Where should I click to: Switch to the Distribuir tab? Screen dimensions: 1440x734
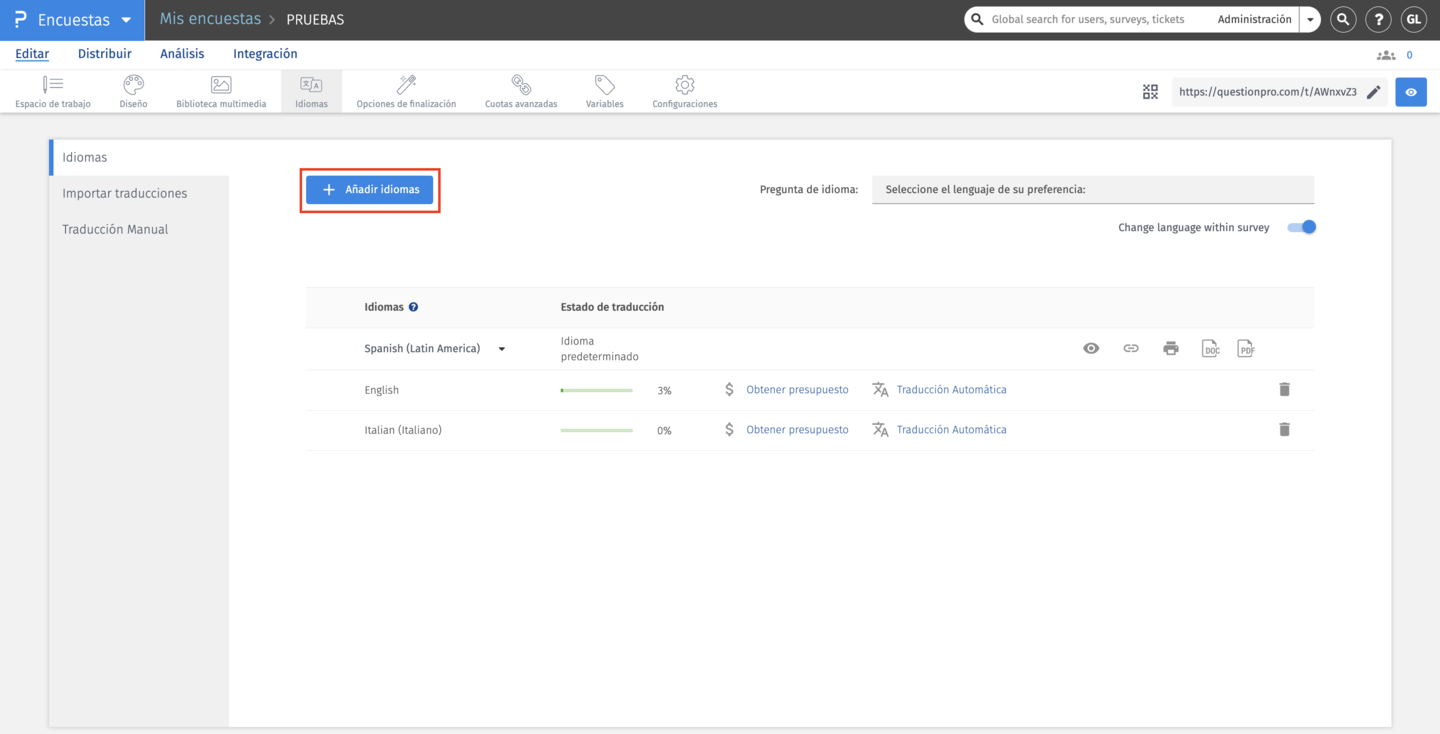[105, 54]
